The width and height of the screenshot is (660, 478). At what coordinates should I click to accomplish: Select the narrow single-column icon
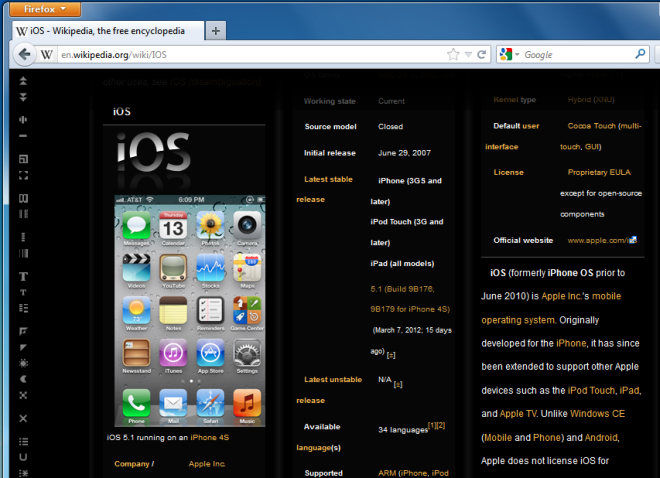click(23, 237)
